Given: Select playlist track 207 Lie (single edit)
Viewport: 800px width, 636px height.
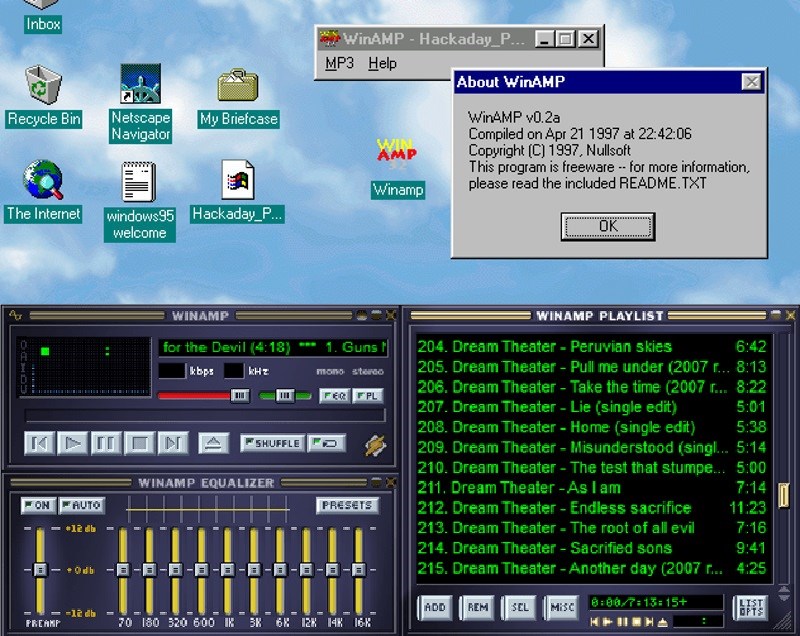Looking at the screenshot, I should (592, 407).
